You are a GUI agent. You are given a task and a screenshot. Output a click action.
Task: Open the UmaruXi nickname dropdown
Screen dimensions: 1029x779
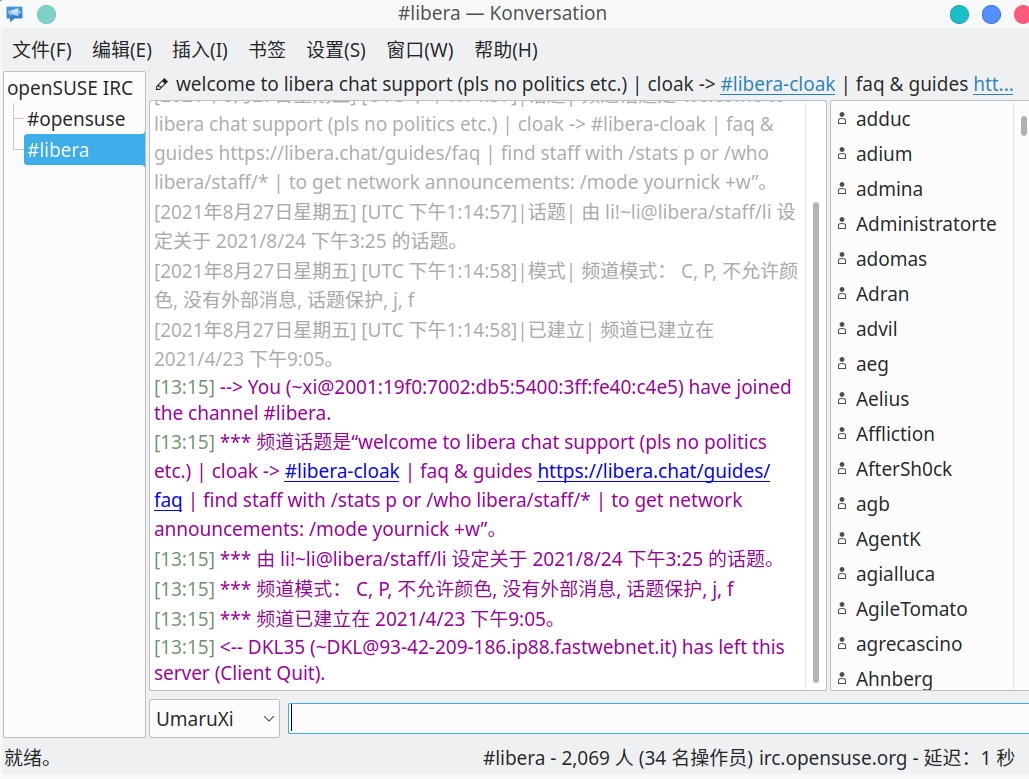click(x=215, y=719)
